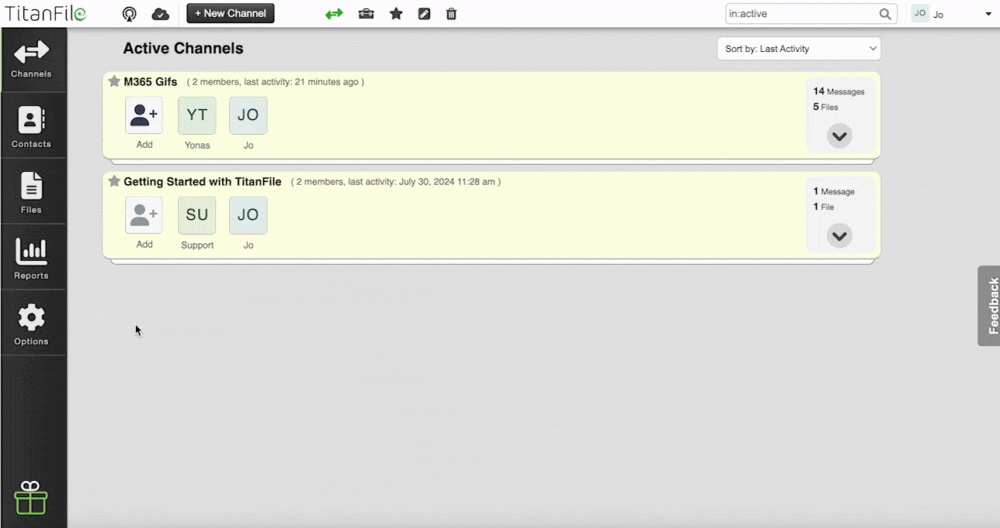Click the SU Support member avatar
The width and height of the screenshot is (1000, 528).
[197, 215]
